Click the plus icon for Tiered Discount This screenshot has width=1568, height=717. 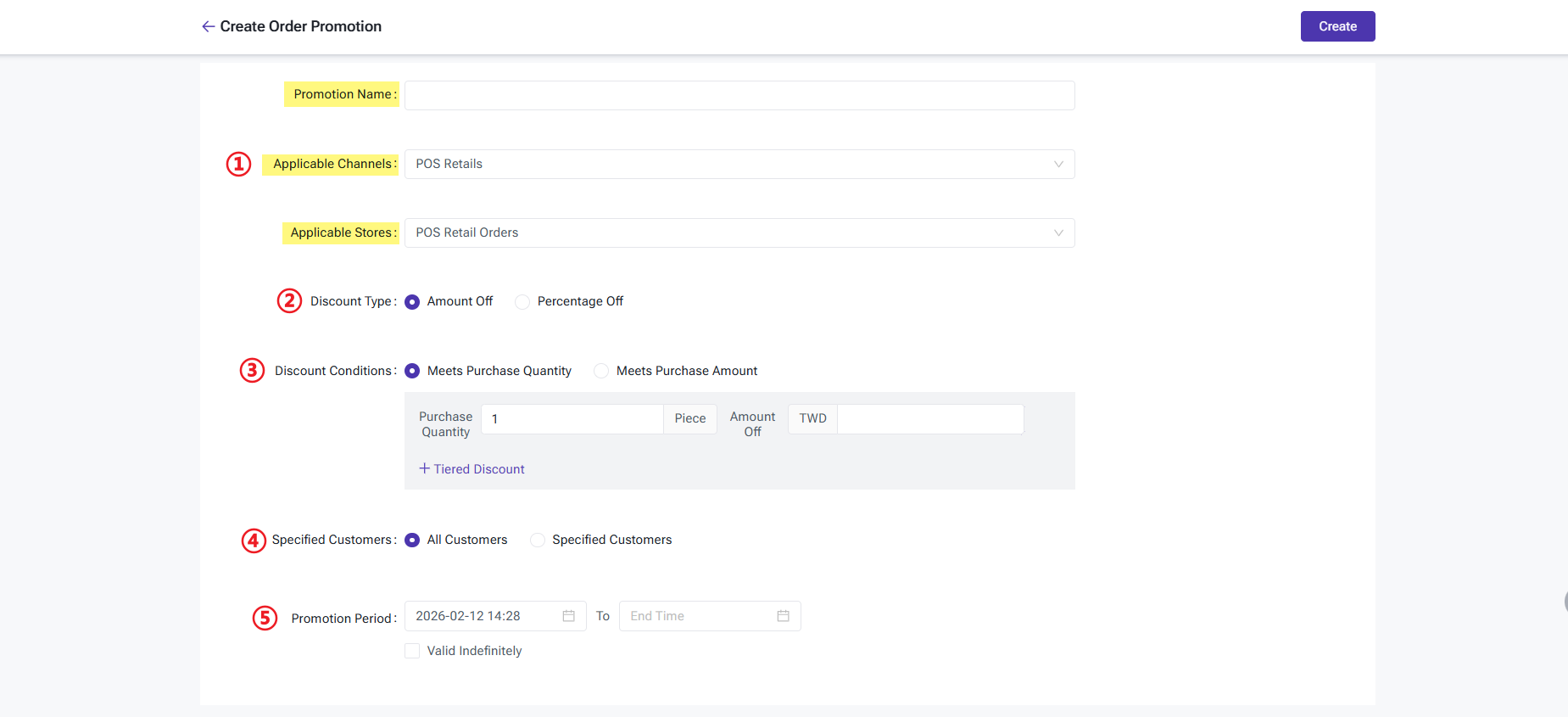tap(424, 468)
